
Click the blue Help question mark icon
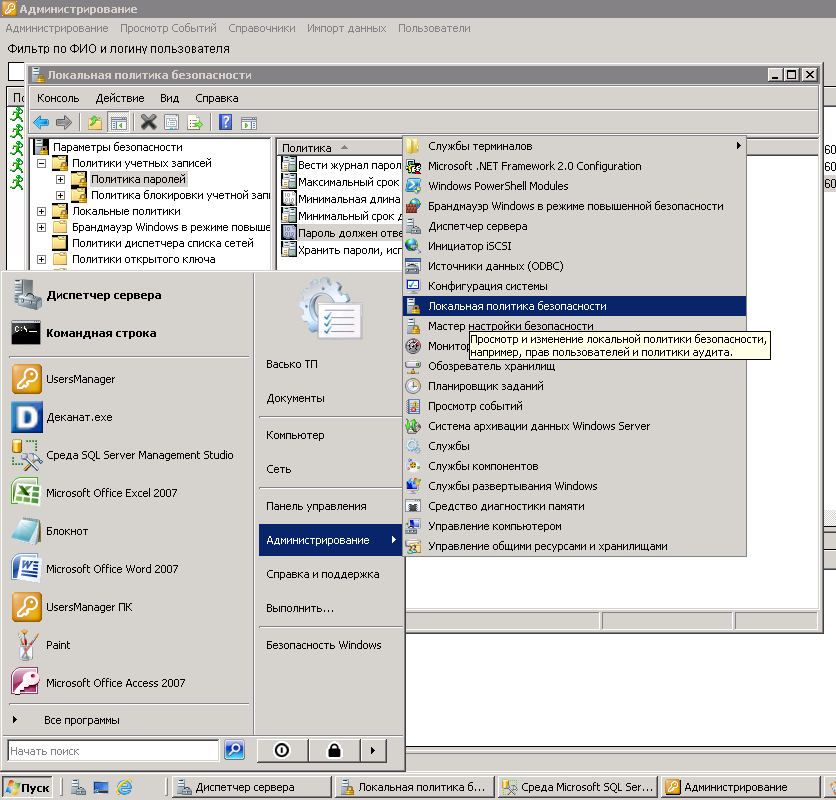click(225, 122)
